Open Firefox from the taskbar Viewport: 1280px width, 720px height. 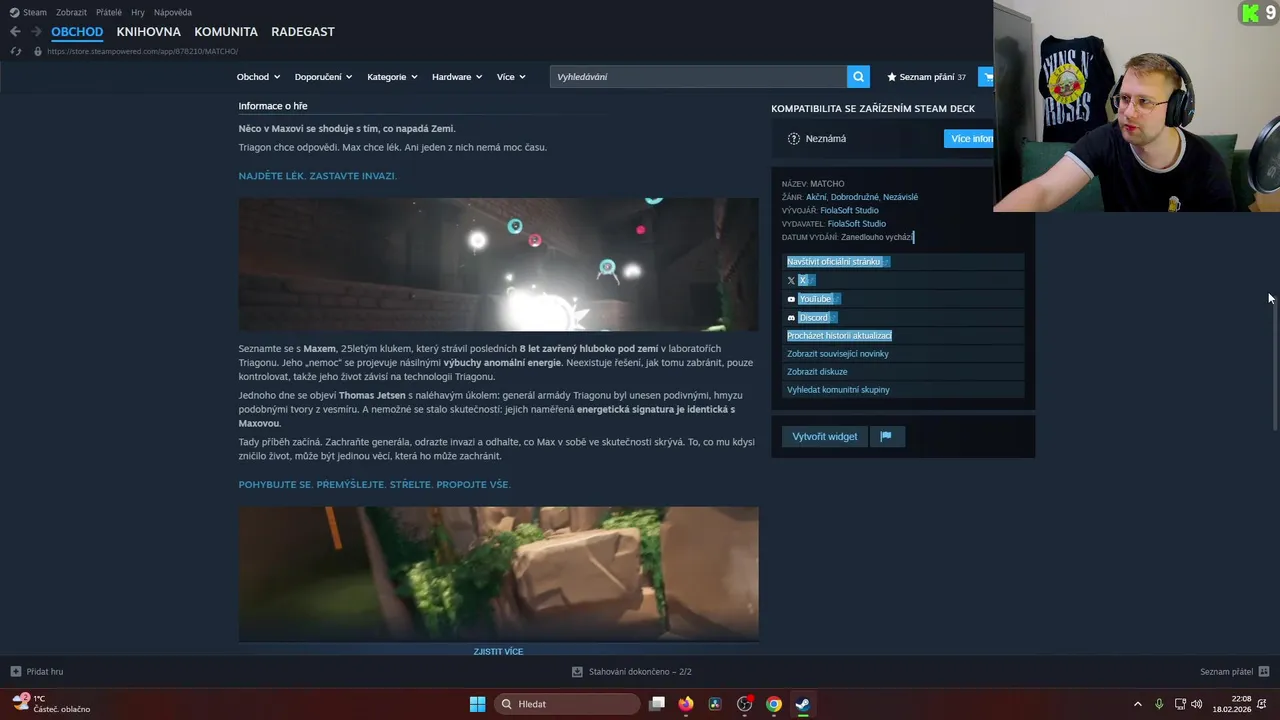click(x=686, y=704)
